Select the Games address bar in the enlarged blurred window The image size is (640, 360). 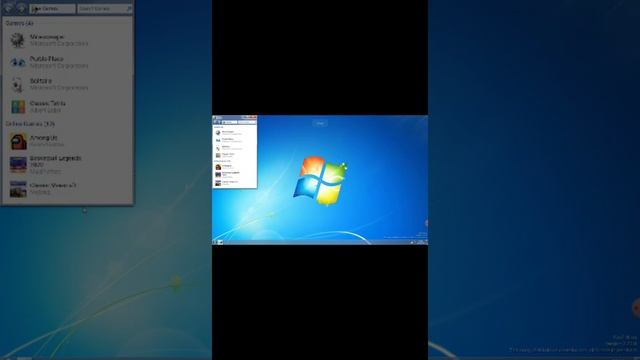tap(52, 9)
